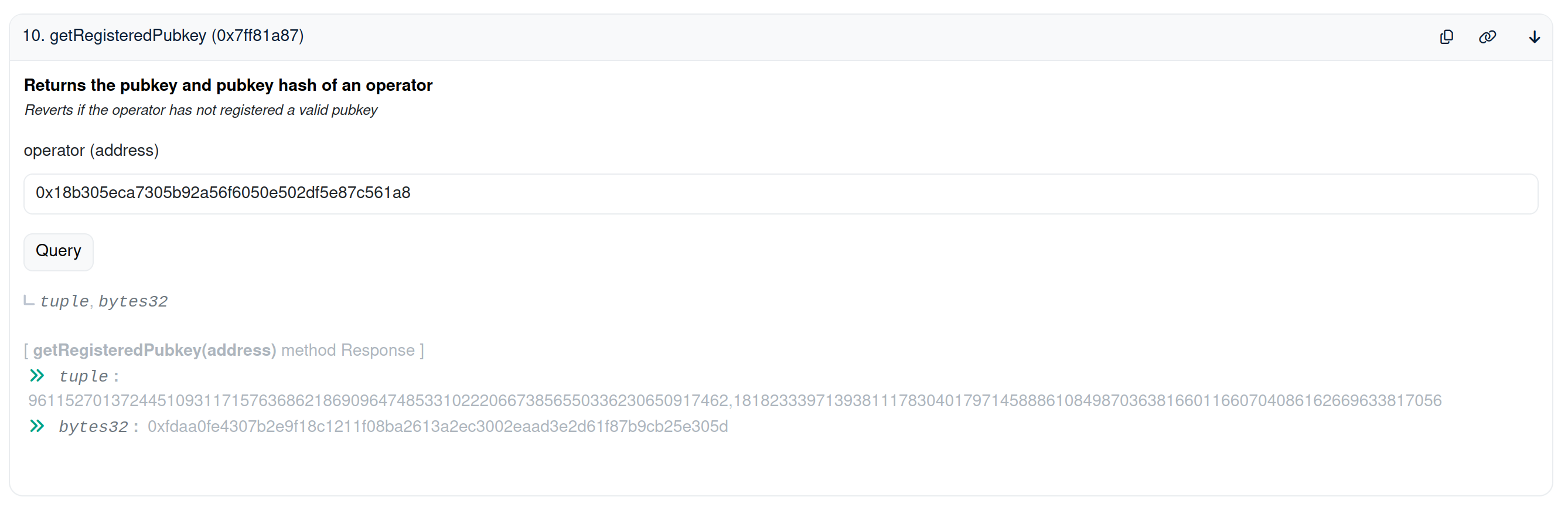Viewport: 1568px width, 507px height.
Task: Click the italic bytes32 return type
Action: pyautogui.click(x=134, y=301)
